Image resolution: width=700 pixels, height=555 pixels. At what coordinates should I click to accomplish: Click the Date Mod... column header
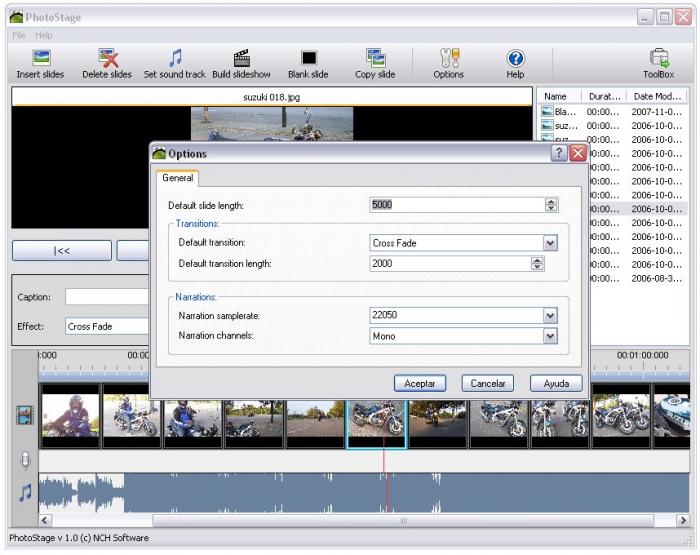coord(657,96)
